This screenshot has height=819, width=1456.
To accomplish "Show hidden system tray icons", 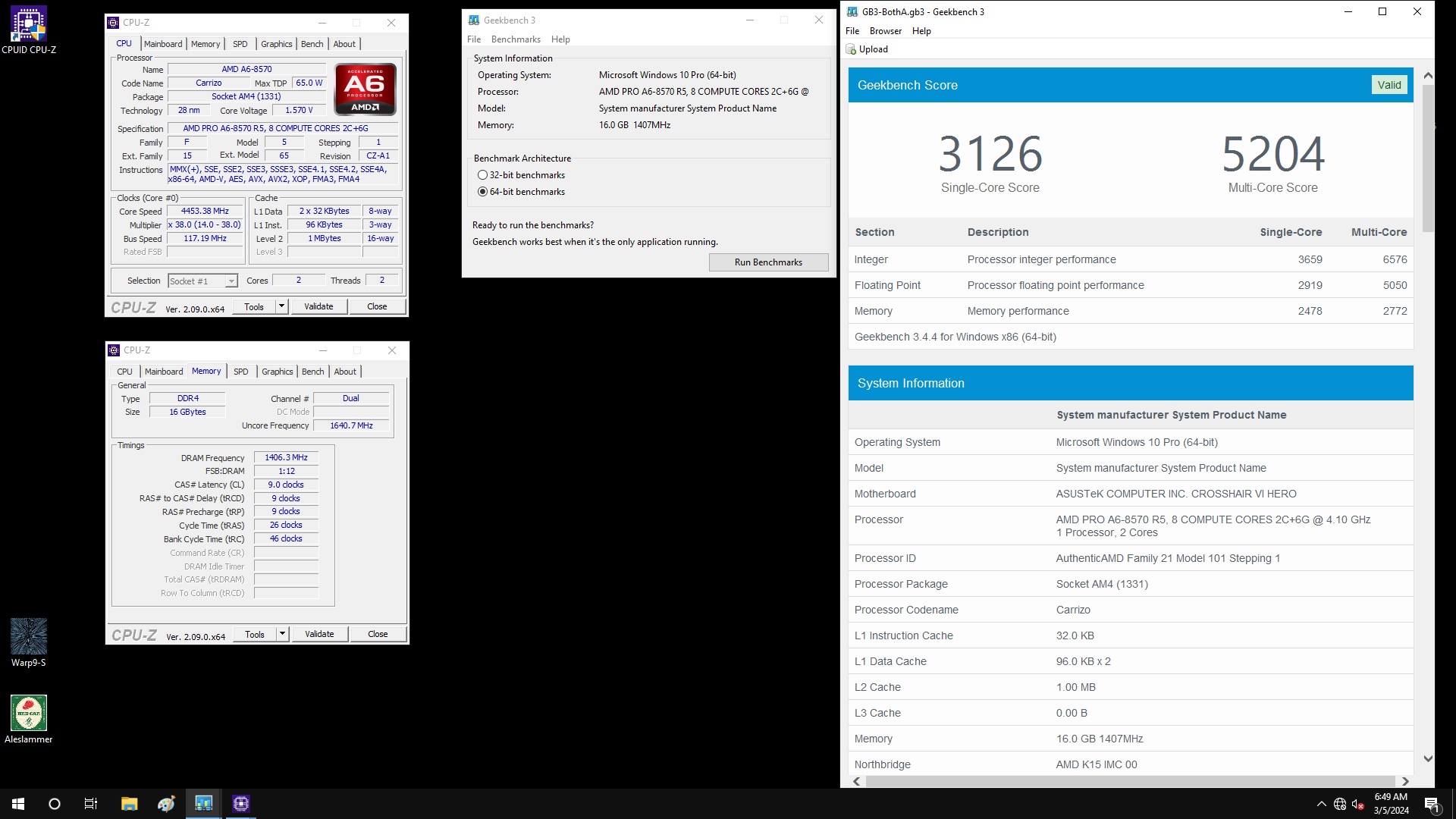I will tap(1322, 804).
